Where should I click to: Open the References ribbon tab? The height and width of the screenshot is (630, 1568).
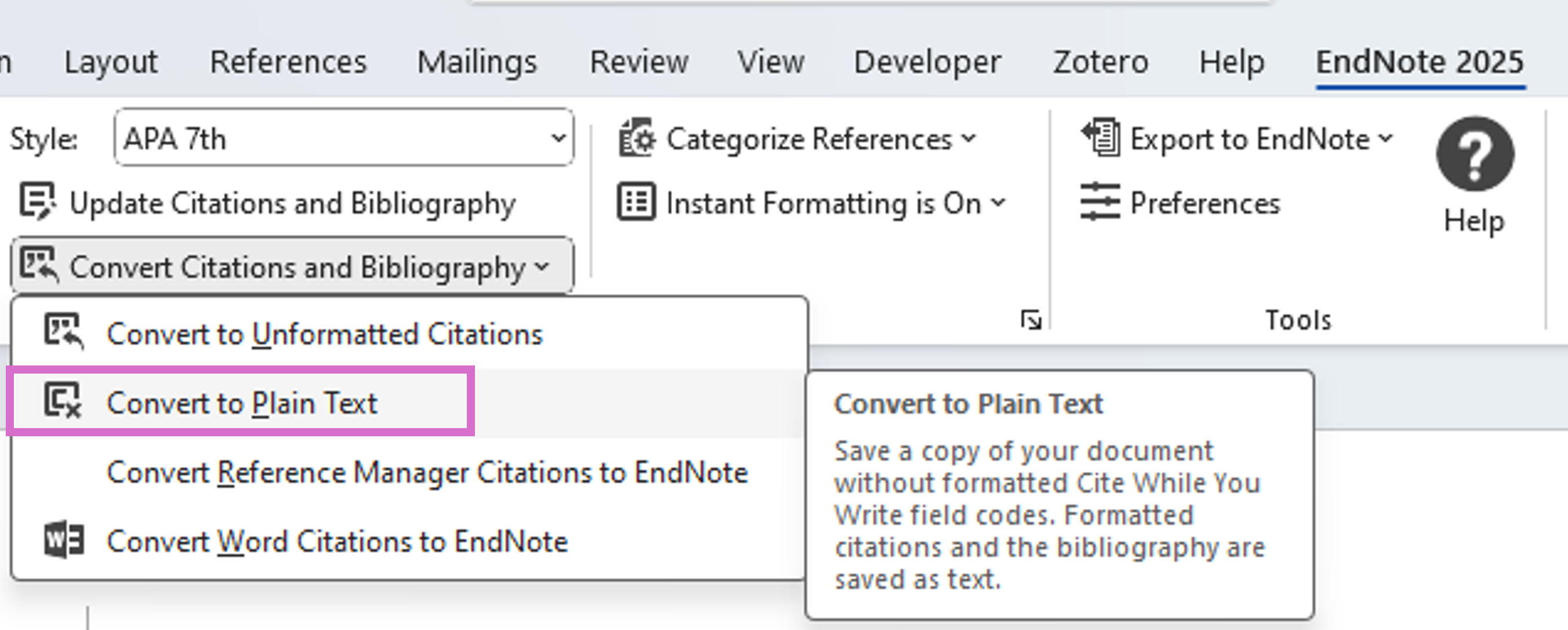pos(289,62)
